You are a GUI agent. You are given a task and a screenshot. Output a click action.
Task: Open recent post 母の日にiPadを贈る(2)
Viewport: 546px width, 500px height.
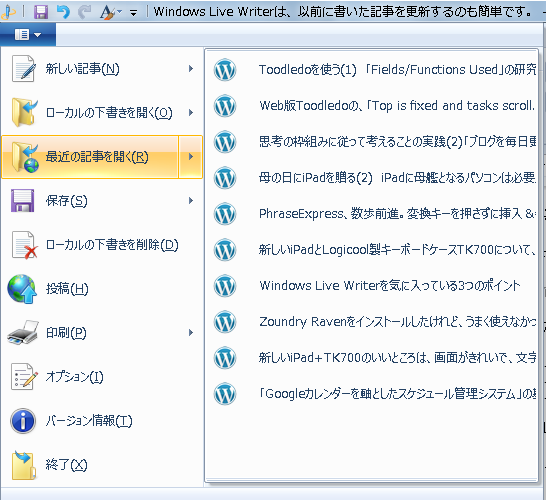(372, 178)
